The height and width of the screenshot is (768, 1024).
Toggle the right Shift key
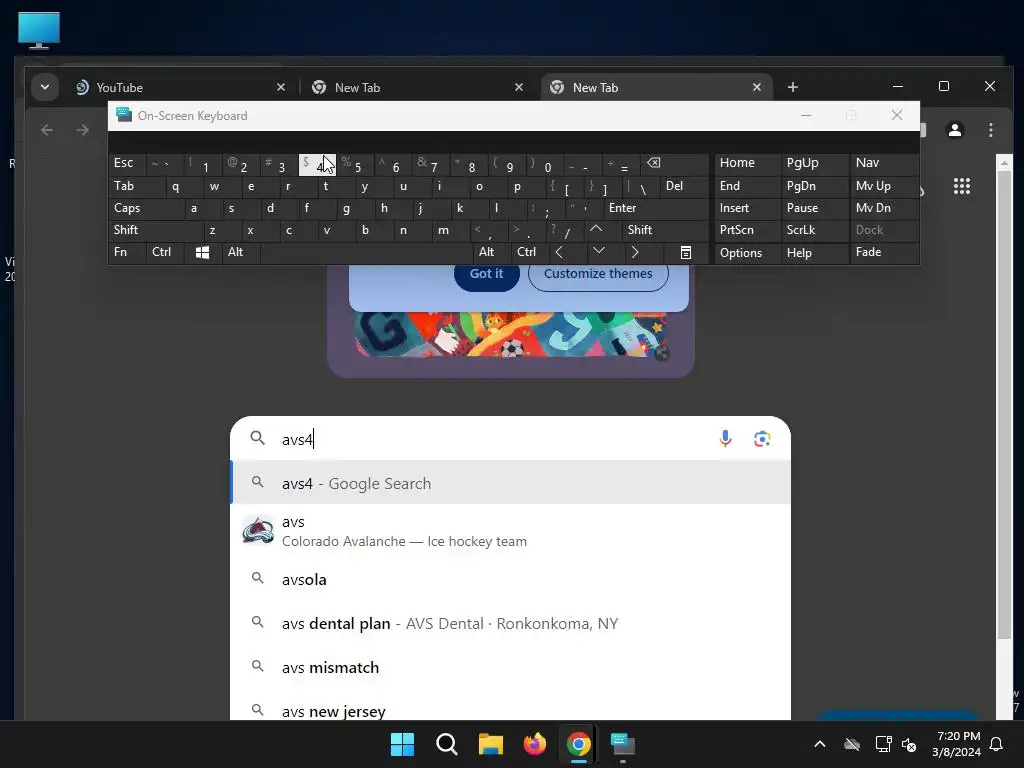click(665, 230)
